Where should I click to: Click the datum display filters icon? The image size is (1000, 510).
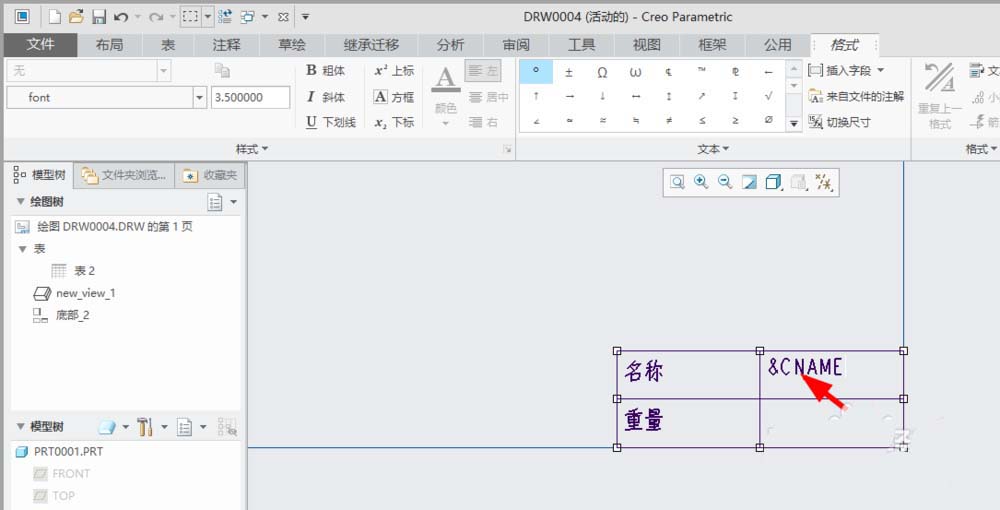(823, 183)
